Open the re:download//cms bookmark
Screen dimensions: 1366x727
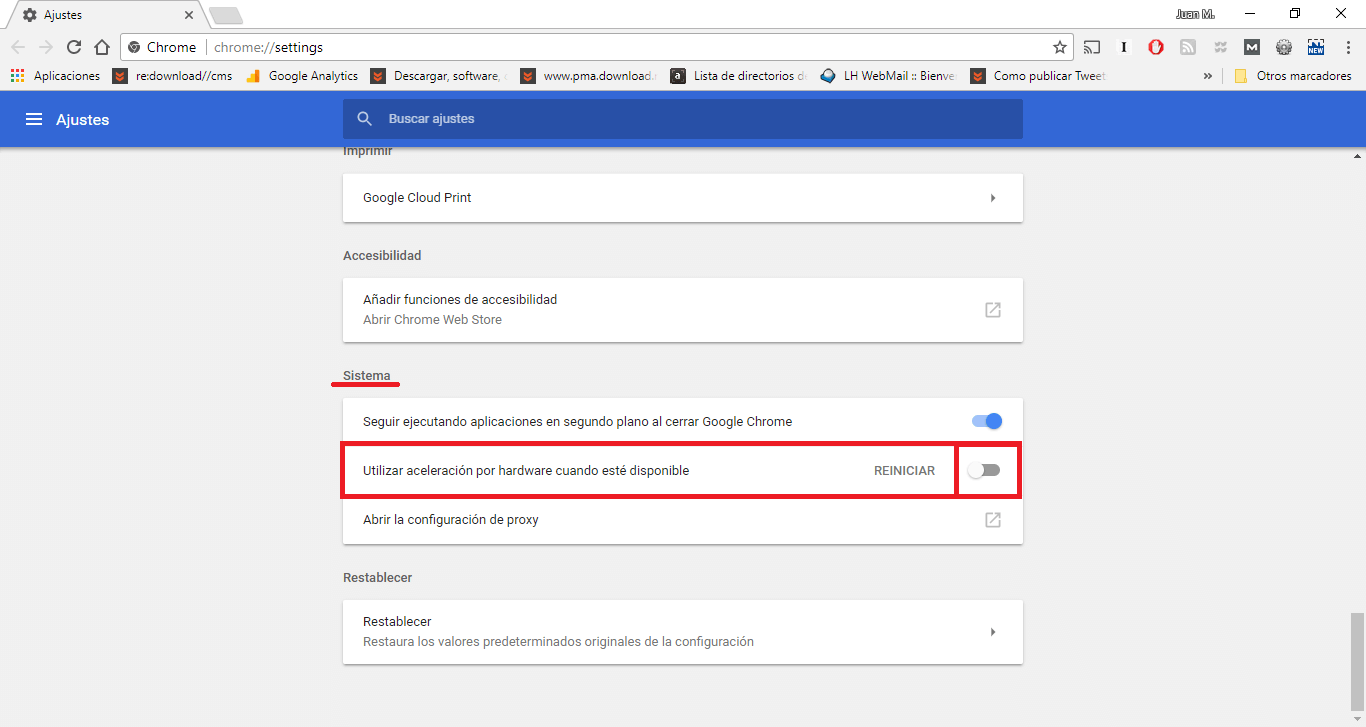pyautogui.click(x=172, y=76)
